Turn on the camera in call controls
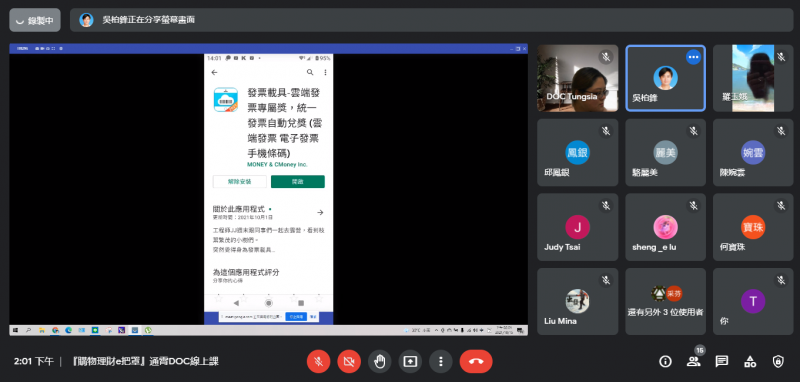This screenshot has width=800, height=382. coord(349,362)
